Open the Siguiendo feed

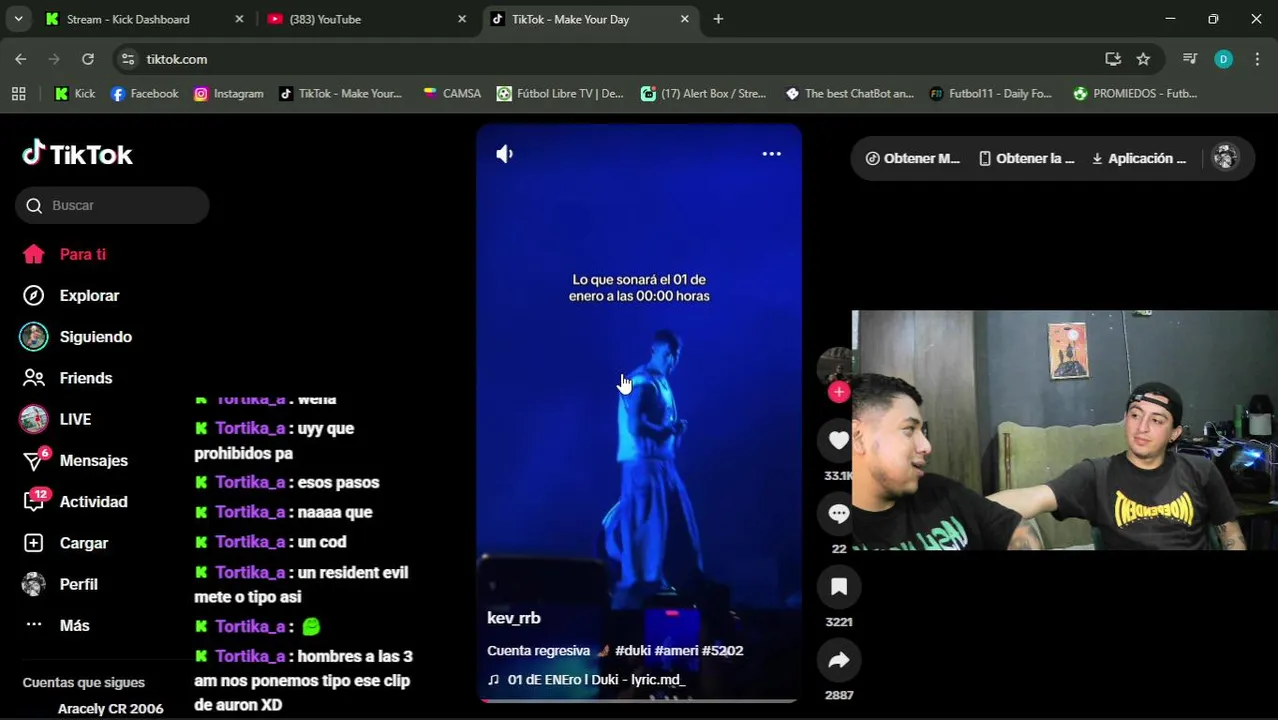click(x=77, y=337)
